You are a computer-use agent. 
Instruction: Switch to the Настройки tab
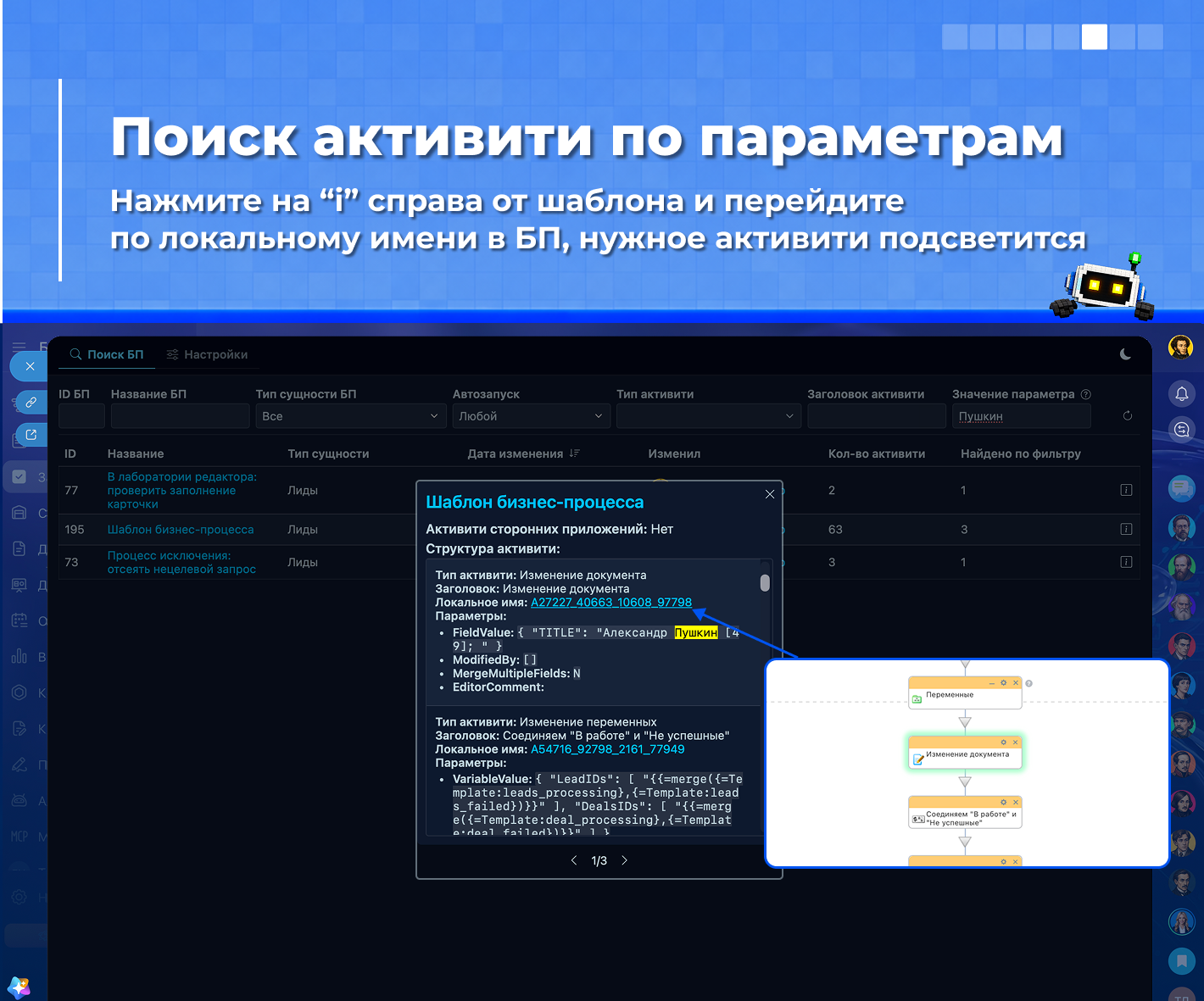(x=207, y=354)
